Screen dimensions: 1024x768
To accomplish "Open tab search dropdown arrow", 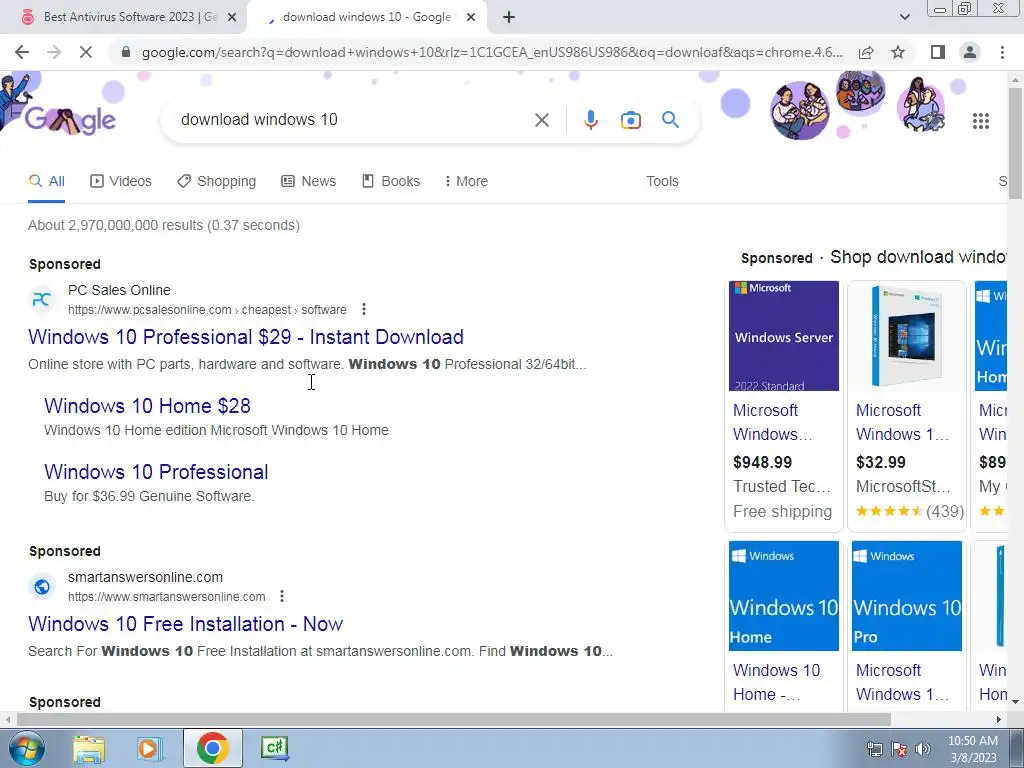I will click(x=904, y=17).
